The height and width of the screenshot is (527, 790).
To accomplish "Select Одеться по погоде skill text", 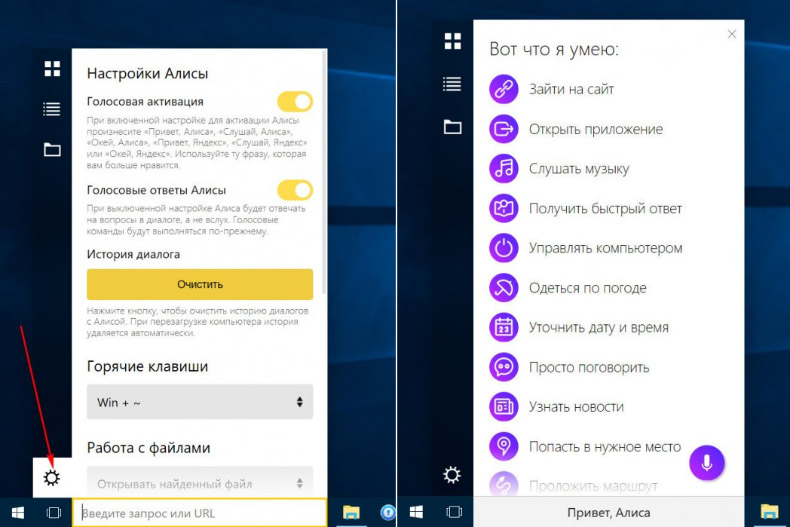I will click(587, 288).
